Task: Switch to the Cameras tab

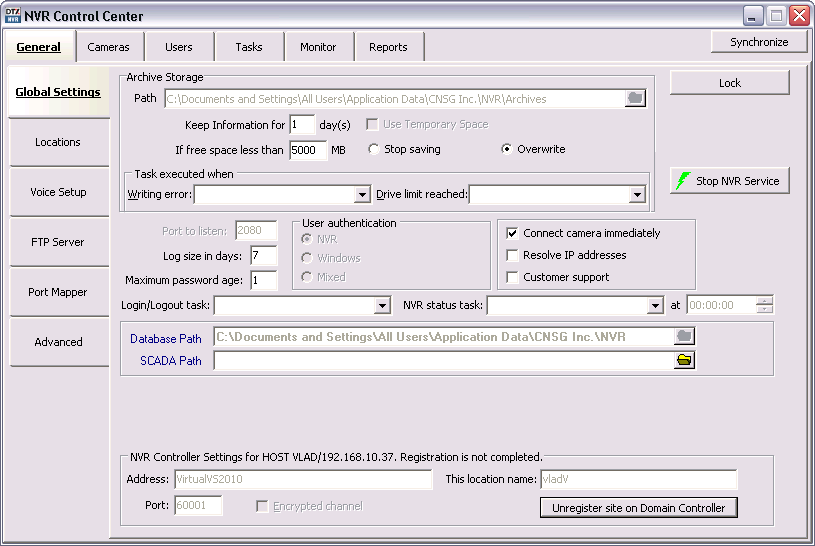Action: [x=108, y=47]
